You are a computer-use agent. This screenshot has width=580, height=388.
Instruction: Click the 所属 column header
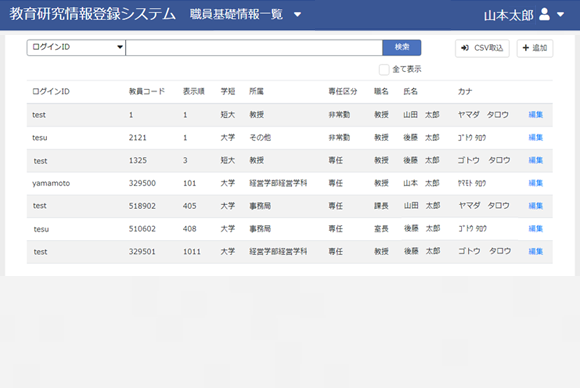click(x=256, y=91)
